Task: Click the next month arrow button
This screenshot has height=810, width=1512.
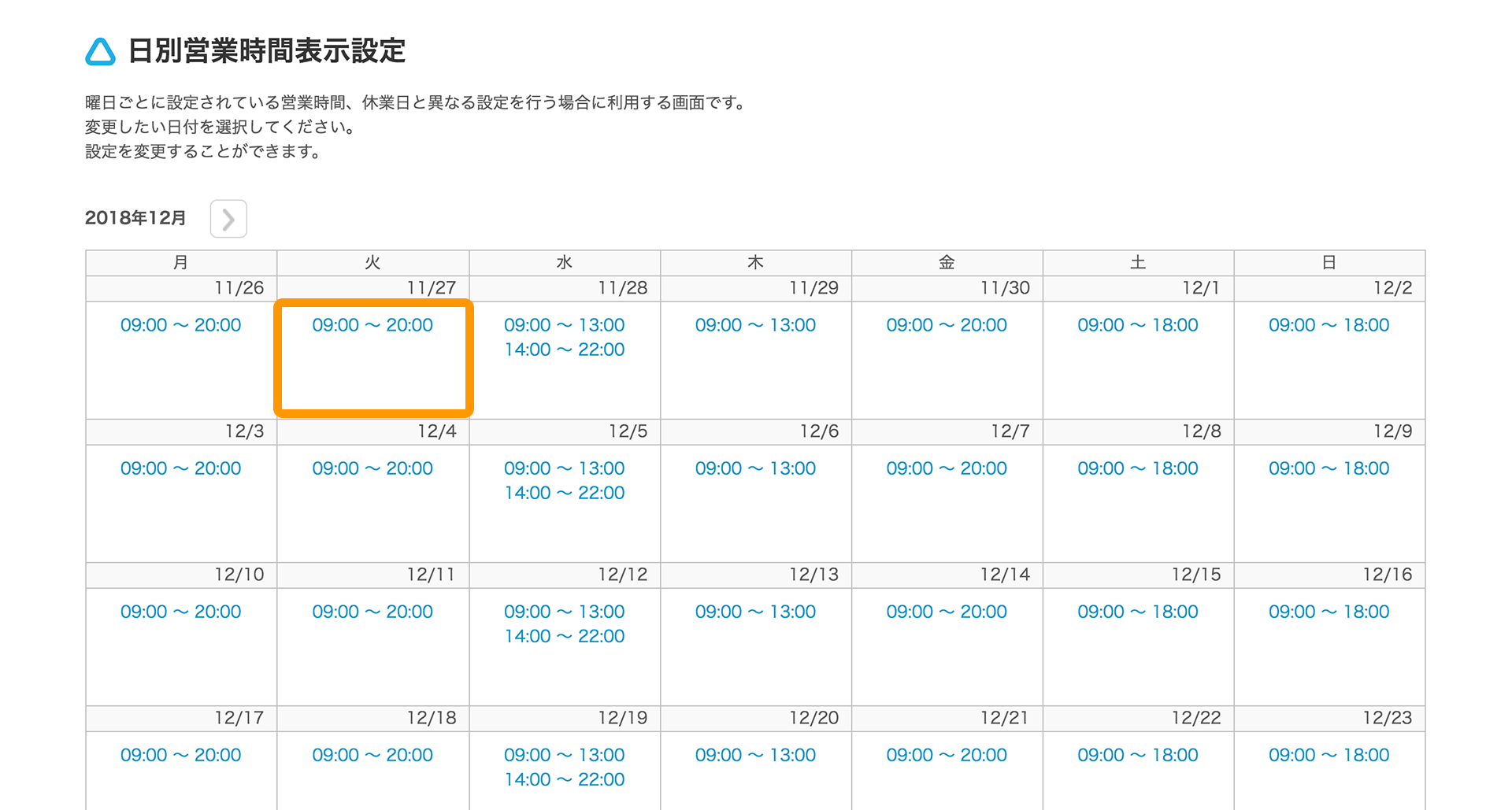Action: coord(228,219)
